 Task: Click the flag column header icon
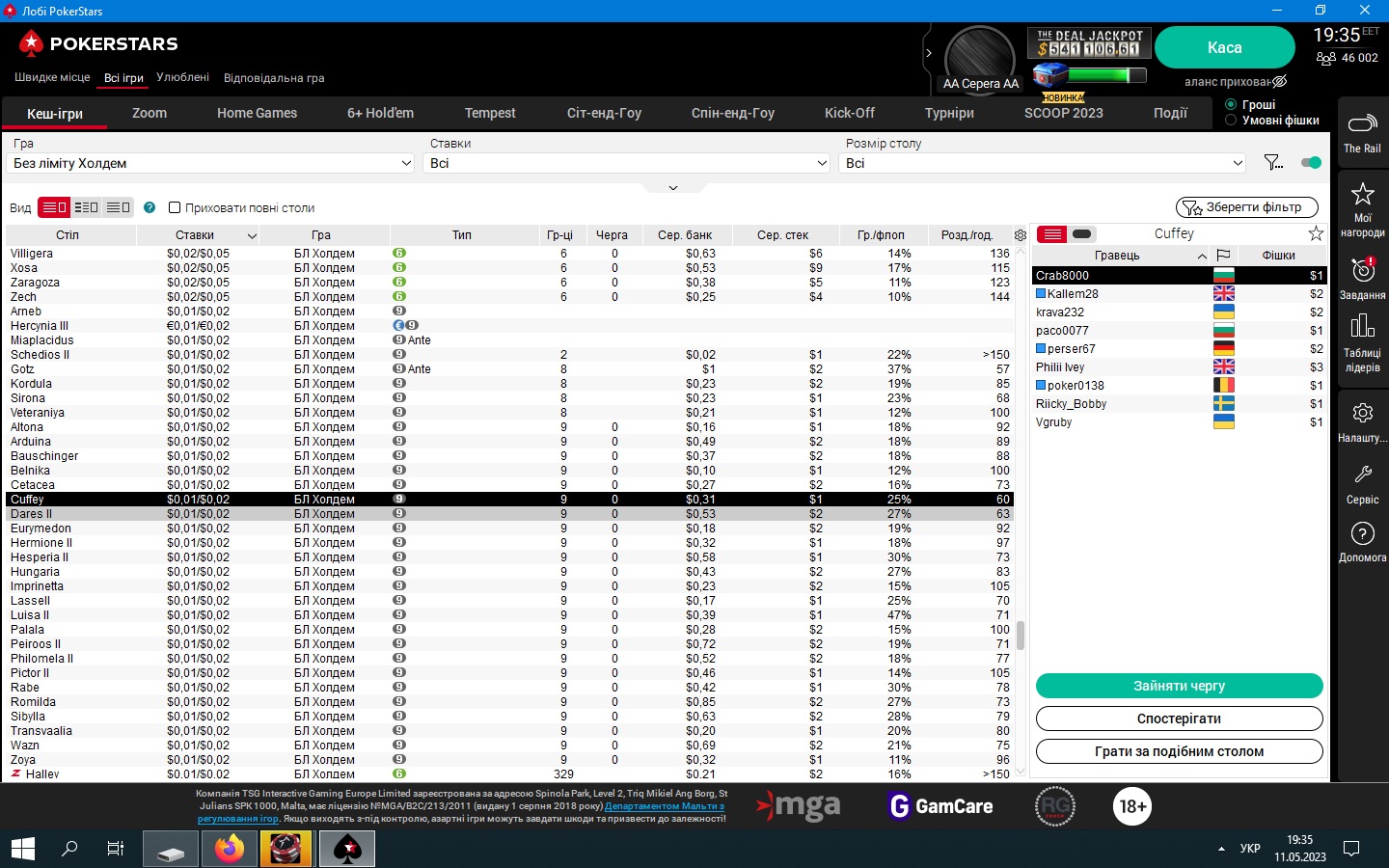1223,256
